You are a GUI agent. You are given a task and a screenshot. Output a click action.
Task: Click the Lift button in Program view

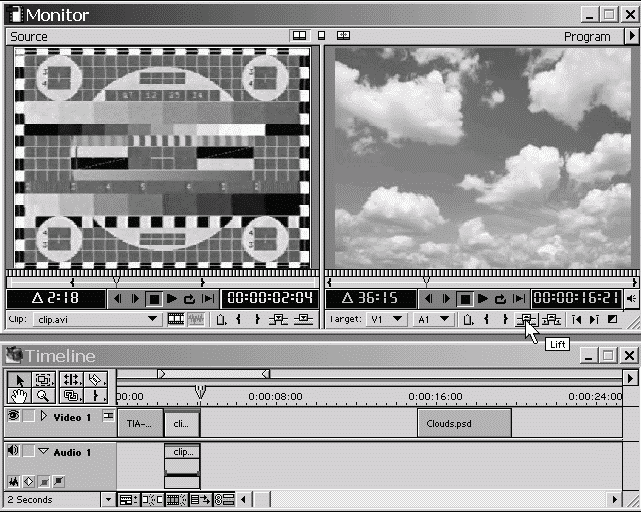pyautogui.click(x=524, y=320)
